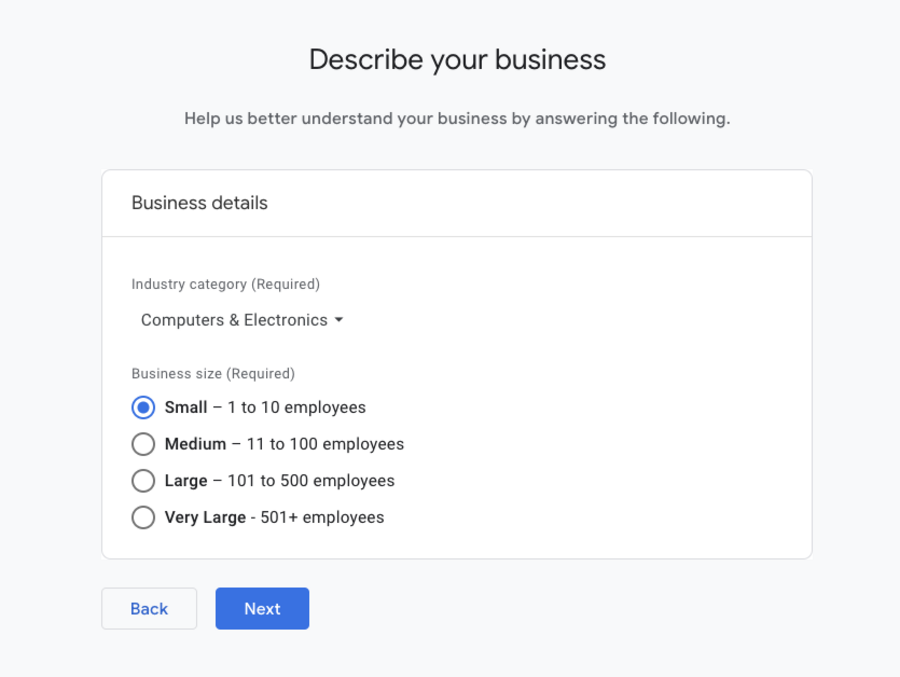Image resolution: width=900 pixels, height=677 pixels.
Task: Click the dropdown arrow beside Computers & Electronics
Action: point(339,320)
